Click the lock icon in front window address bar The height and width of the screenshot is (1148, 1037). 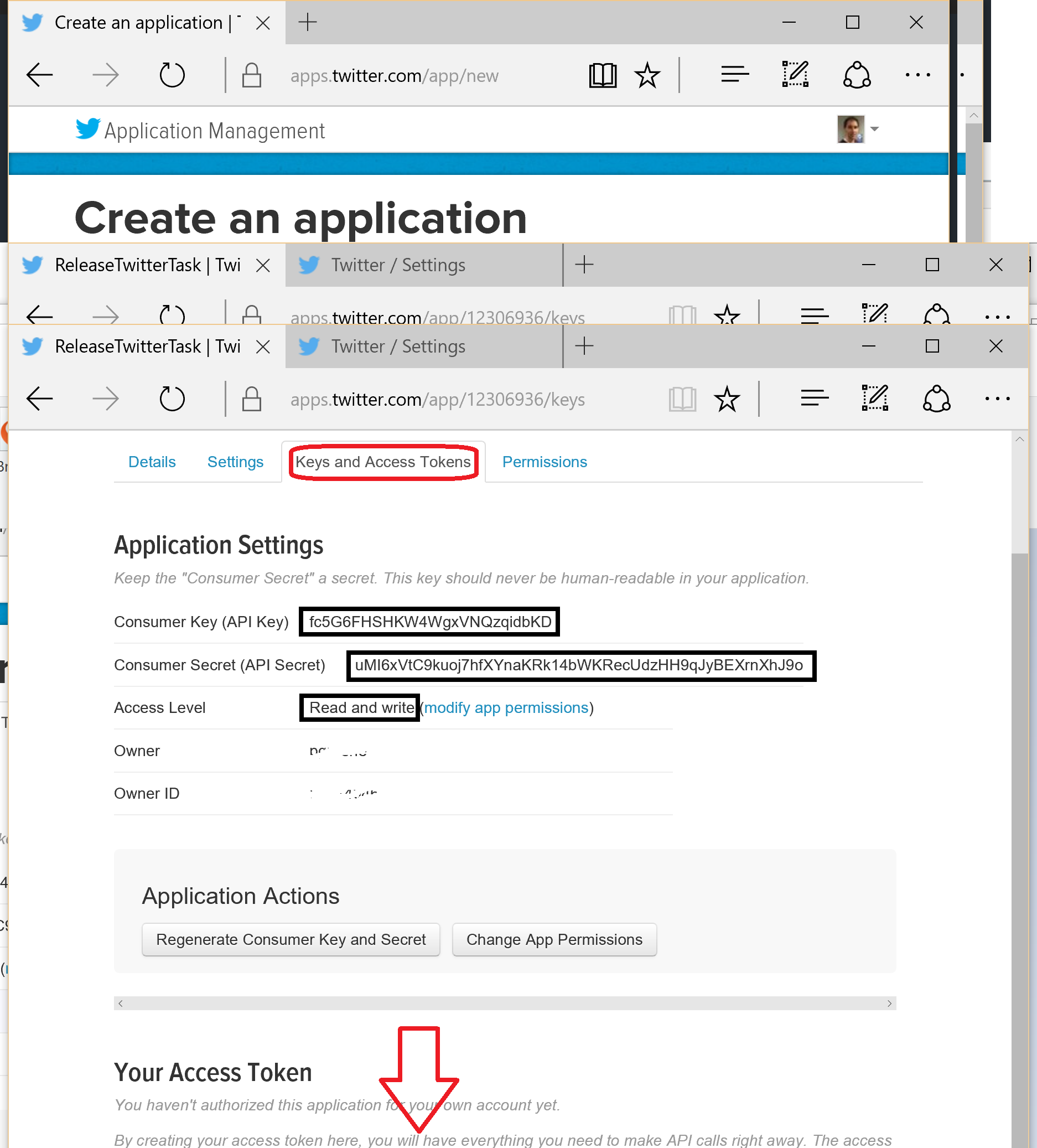[x=252, y=399]
